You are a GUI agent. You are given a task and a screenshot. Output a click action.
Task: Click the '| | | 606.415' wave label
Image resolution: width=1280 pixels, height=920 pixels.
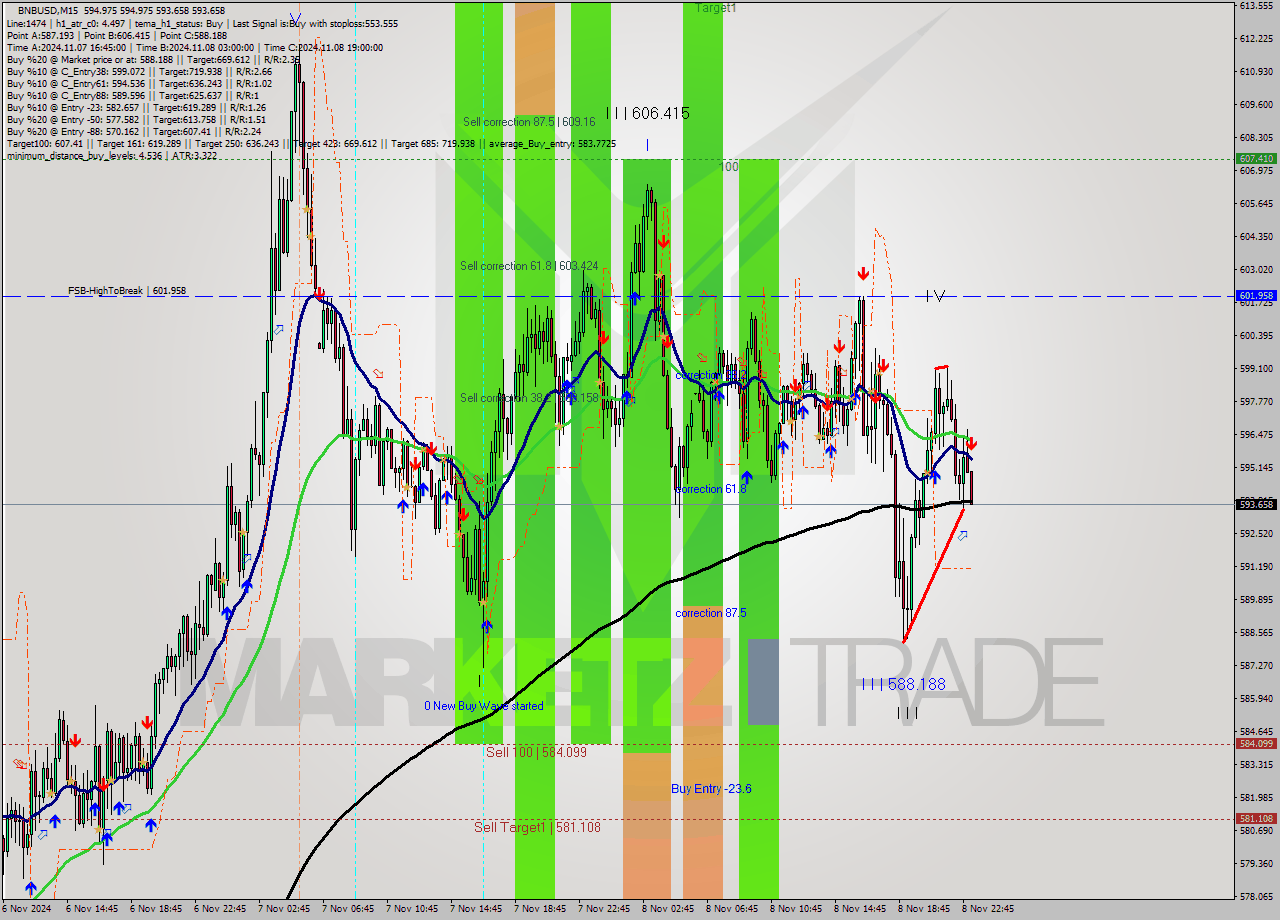(x=648, y=114)
